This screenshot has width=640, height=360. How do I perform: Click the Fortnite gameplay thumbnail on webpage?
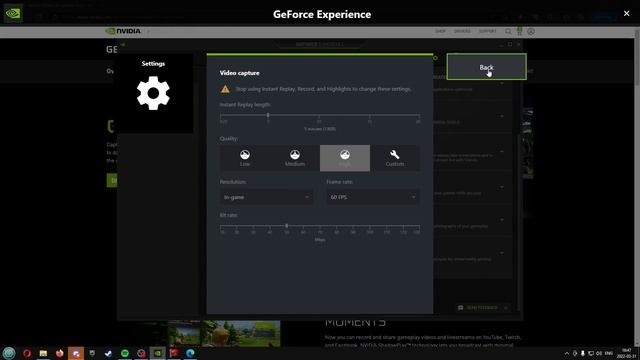pyautogui.click(x=241, y=333)
